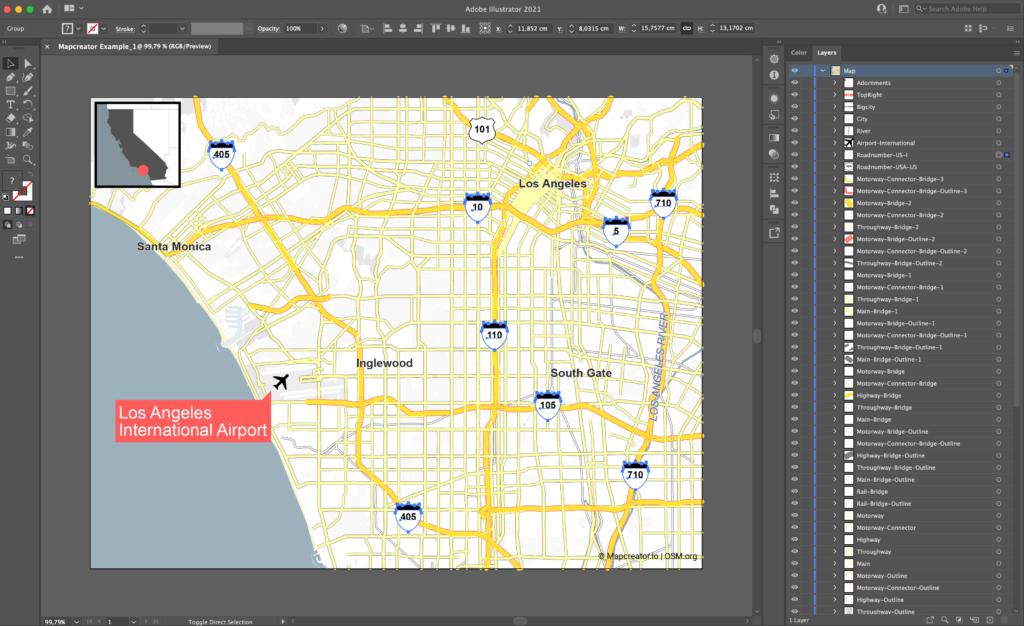Screen dimensions: 1024x626
Task: Click the Opacity label link
Action: (x=268, y=29)
